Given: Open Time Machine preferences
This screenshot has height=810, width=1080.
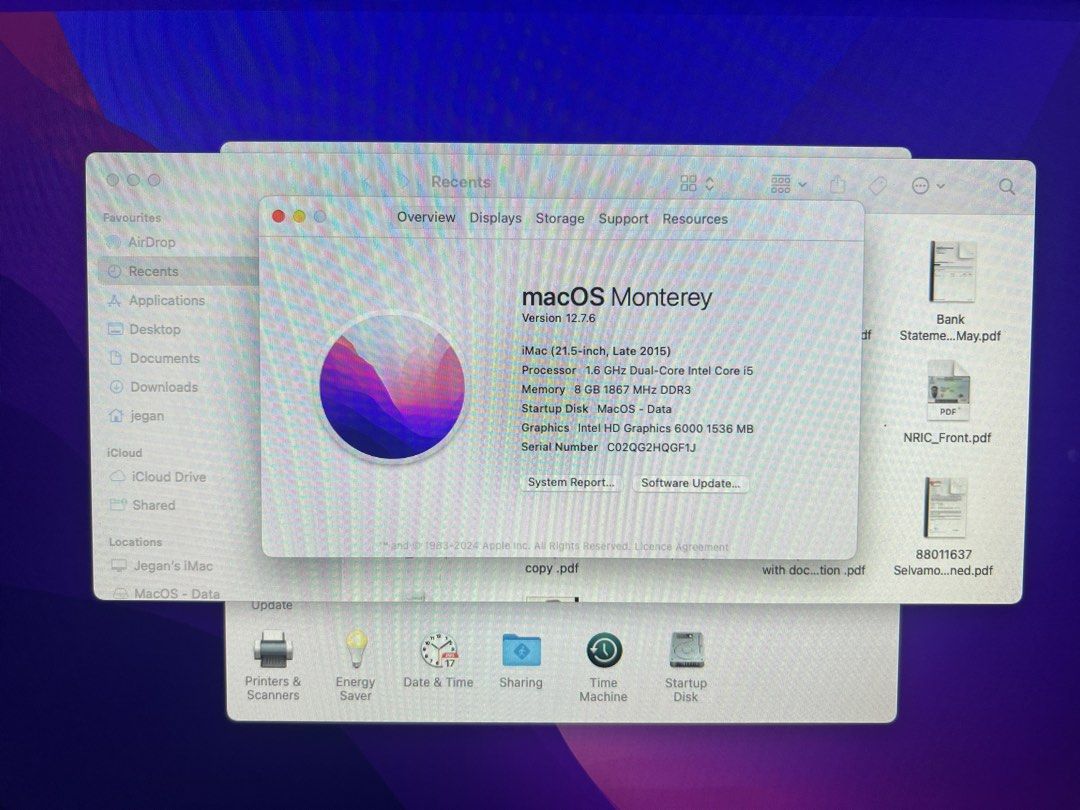Looking at the screenshot, I should (603, 667).
